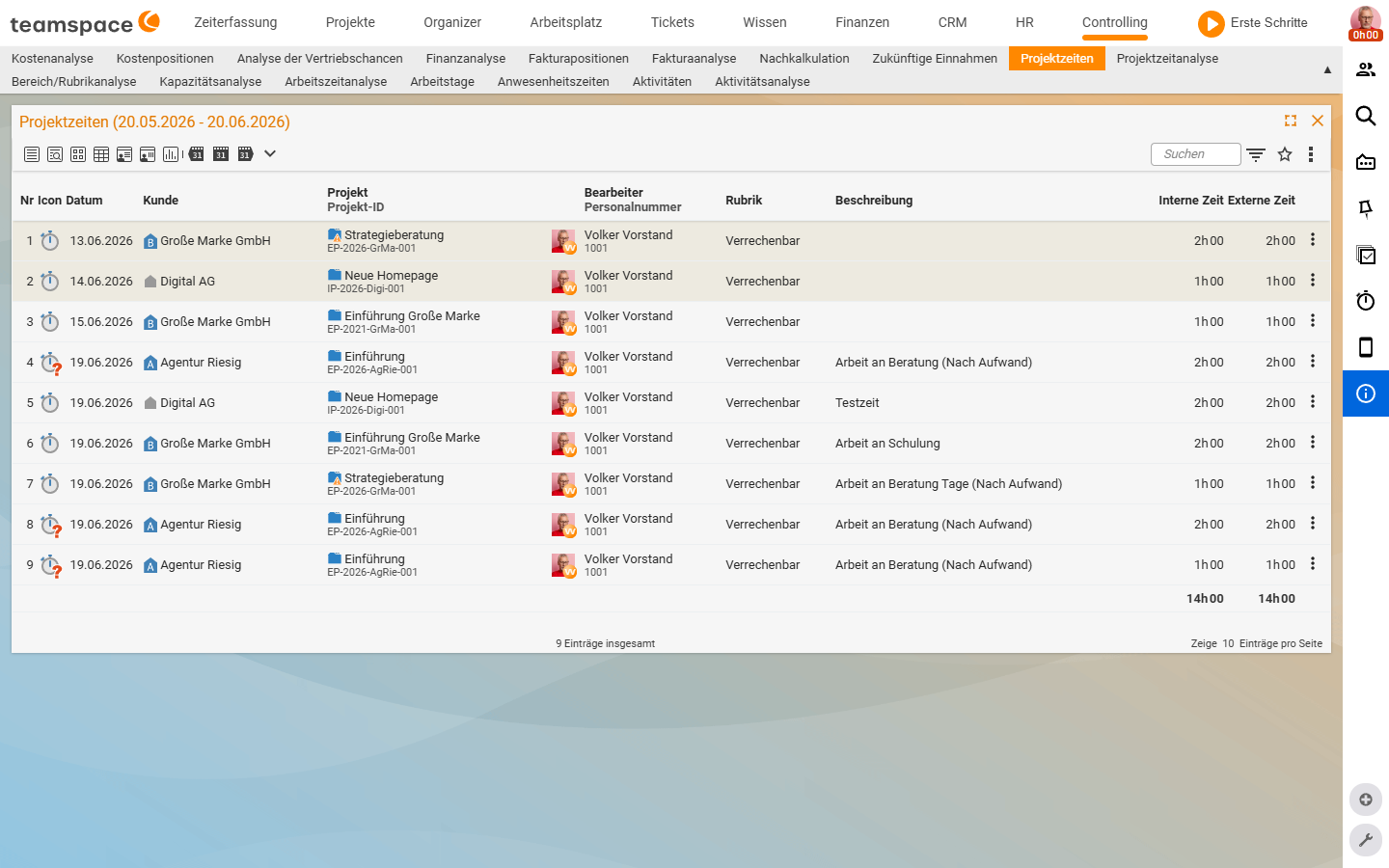Open the checklist tasks icon in sidebar
The height and width of the screenshot is (868, 1389).
[1366, 255]
